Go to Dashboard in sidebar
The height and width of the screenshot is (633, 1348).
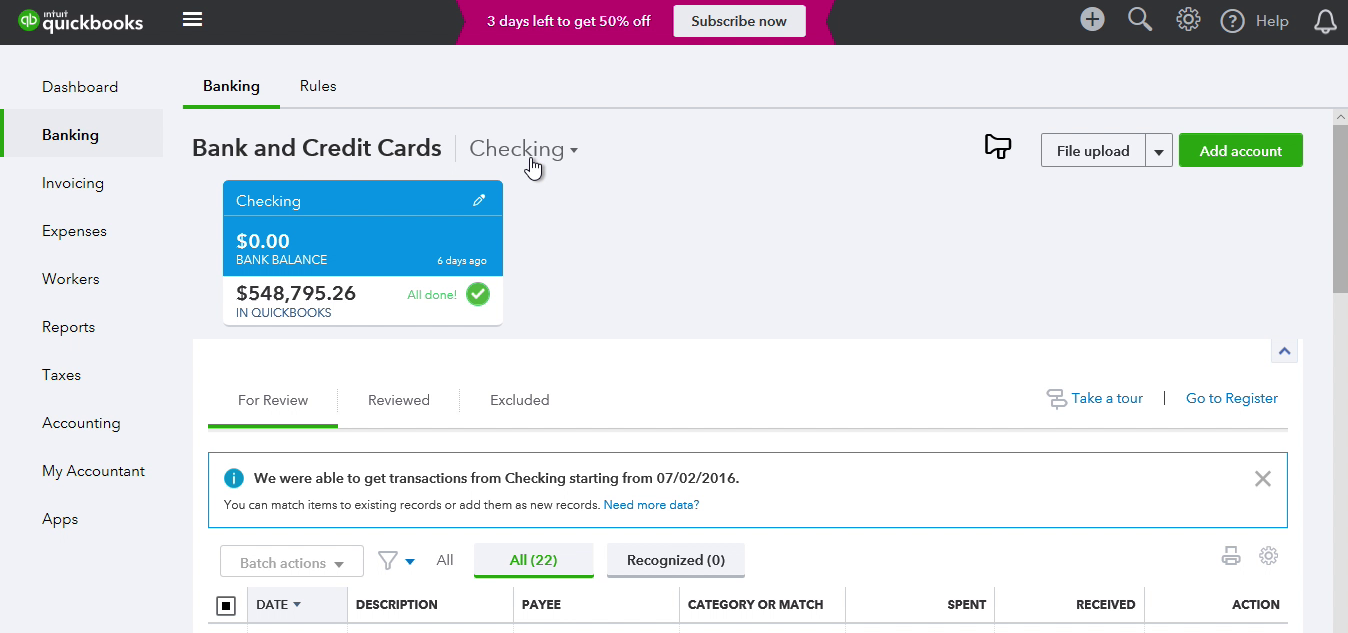click(80, 87)
